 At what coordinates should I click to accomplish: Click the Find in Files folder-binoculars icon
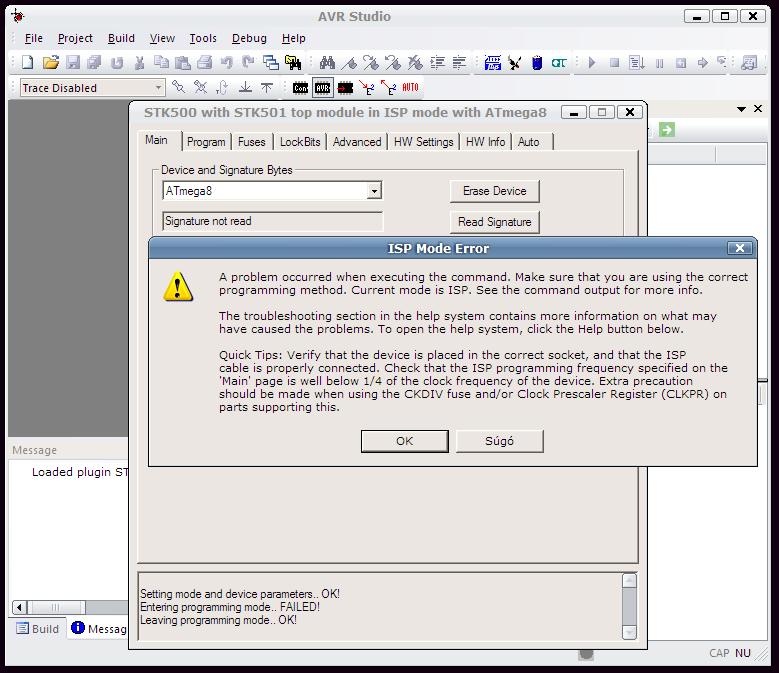pos(293,63)
